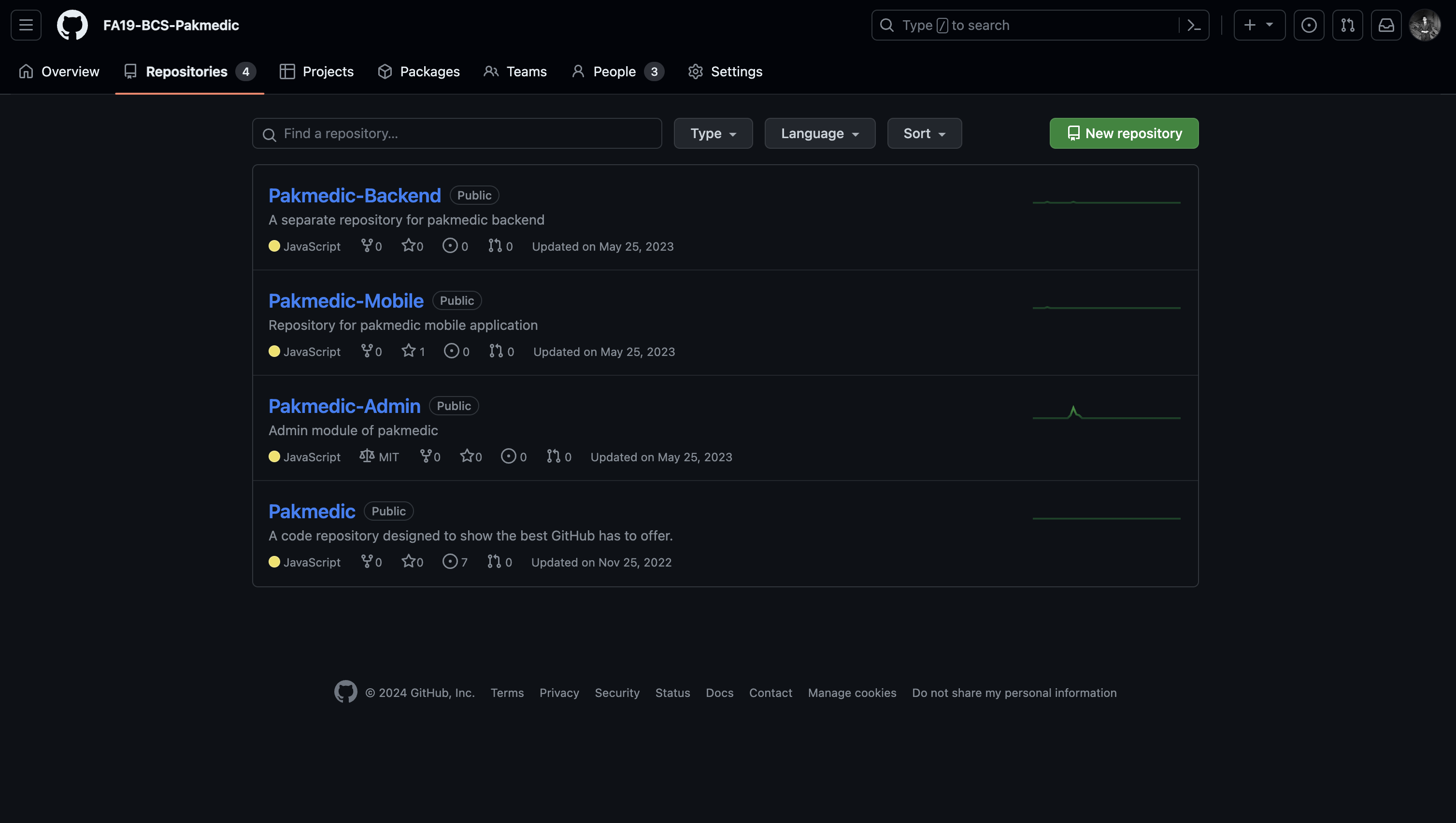Click the pull requests icon for Pakmedic-Mobile

[496, 351]
